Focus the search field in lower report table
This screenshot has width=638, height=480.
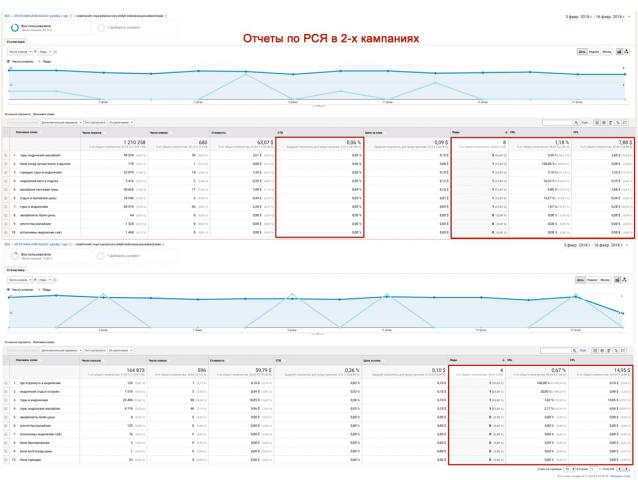[556, 351]
